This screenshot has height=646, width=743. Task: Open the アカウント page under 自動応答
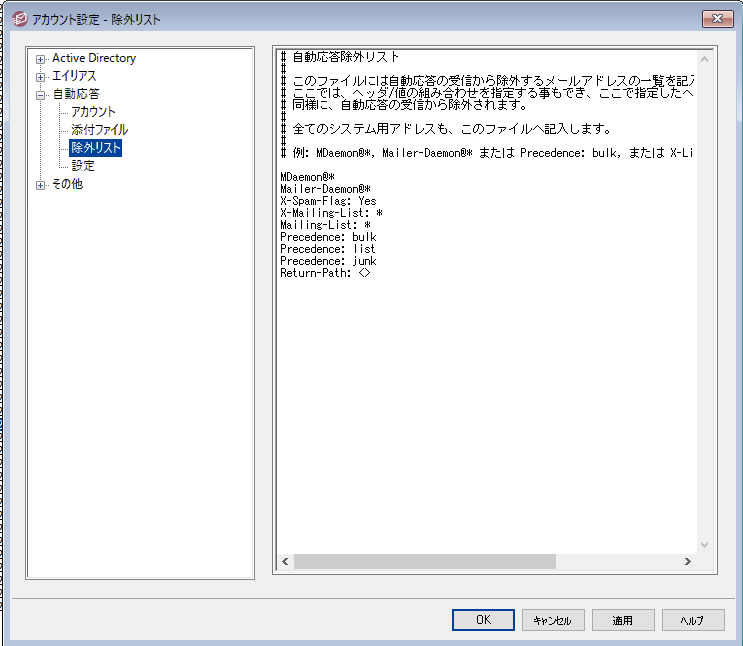click(x=93, y=112)
